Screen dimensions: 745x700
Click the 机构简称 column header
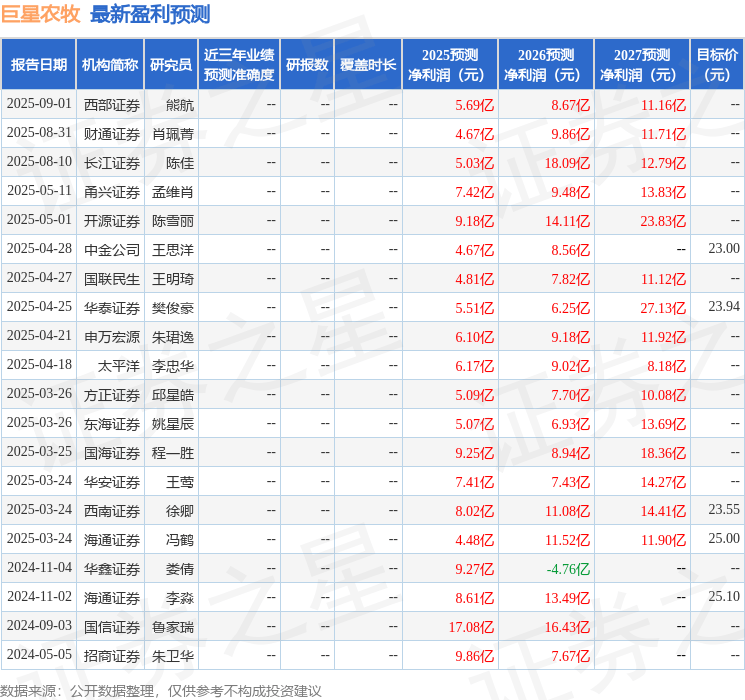[x=110, y=65]
